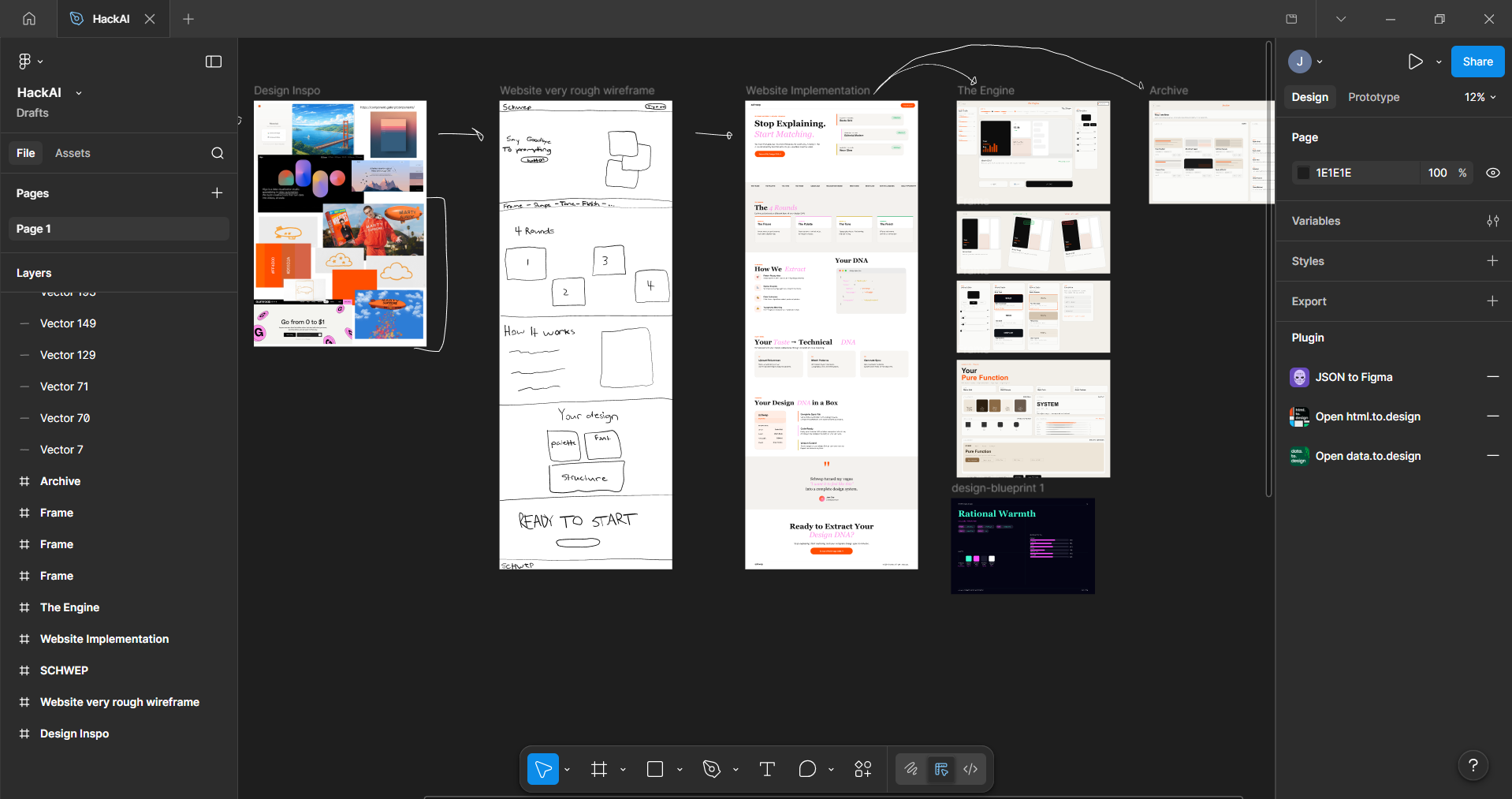Open the Figma main menu dropdown
This screenshot has width=1512, height=799.
[x=30, y=62]
